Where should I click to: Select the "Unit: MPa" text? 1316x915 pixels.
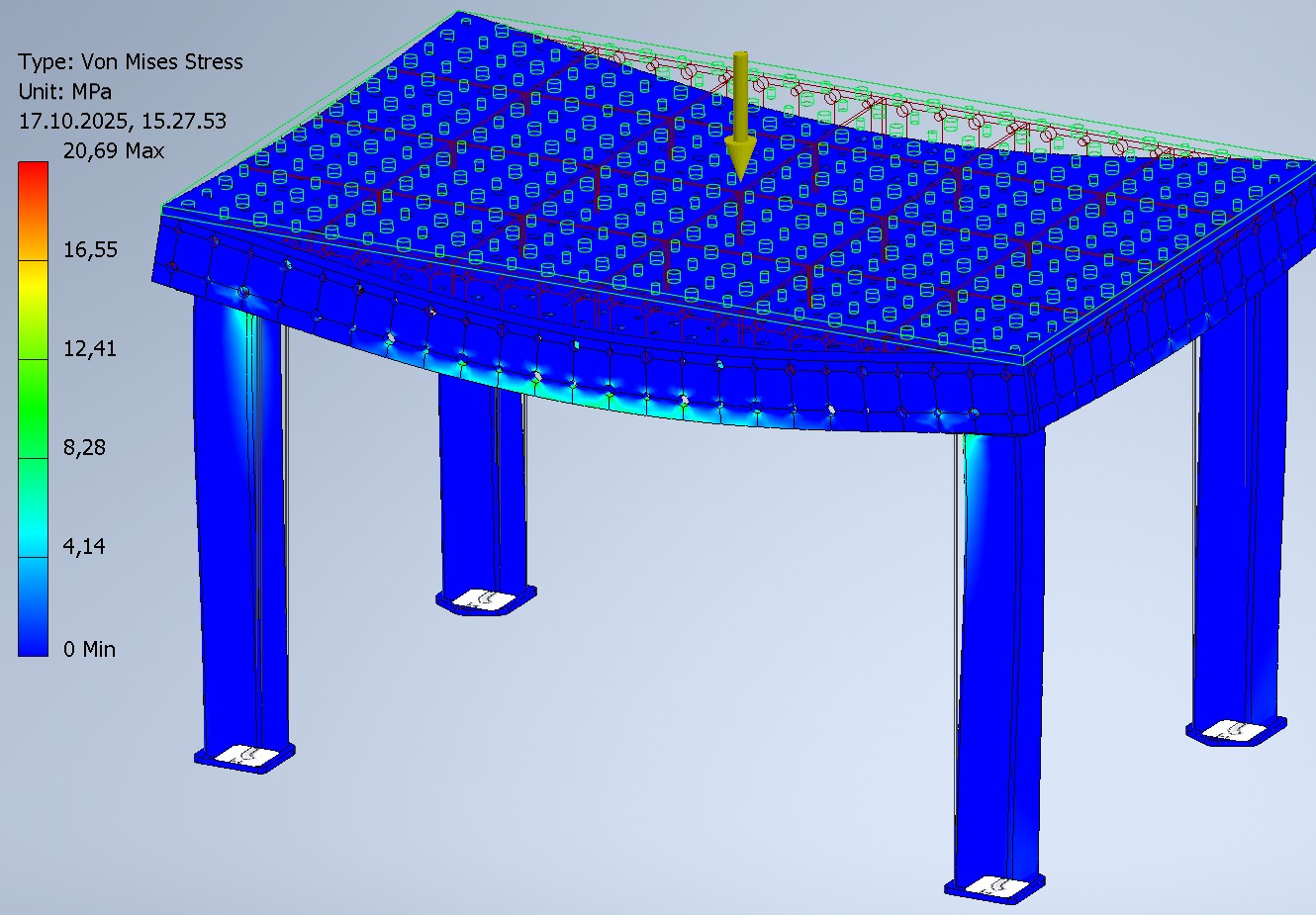point(65,91)
